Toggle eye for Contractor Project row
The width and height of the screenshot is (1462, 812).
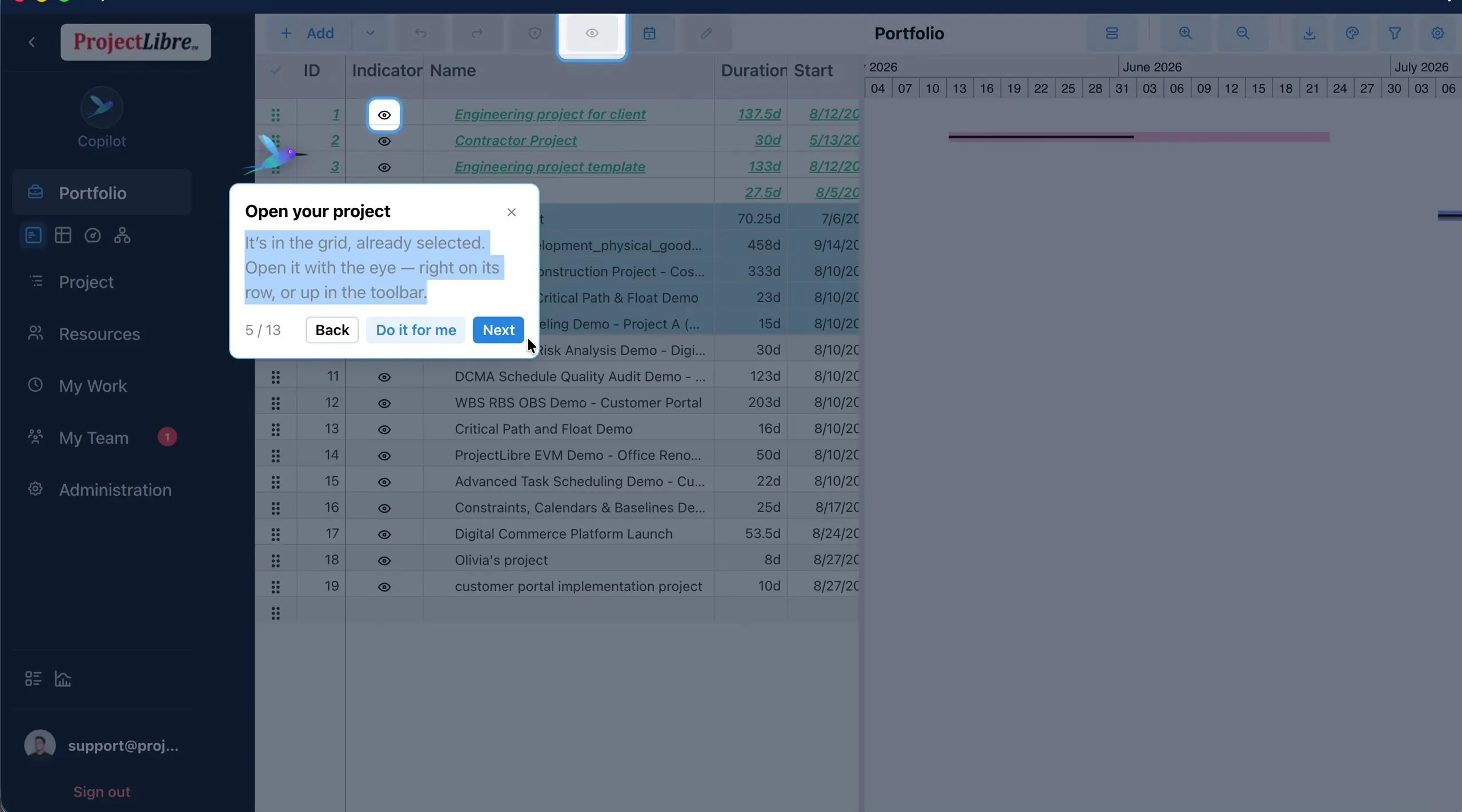tap(384, 141)
